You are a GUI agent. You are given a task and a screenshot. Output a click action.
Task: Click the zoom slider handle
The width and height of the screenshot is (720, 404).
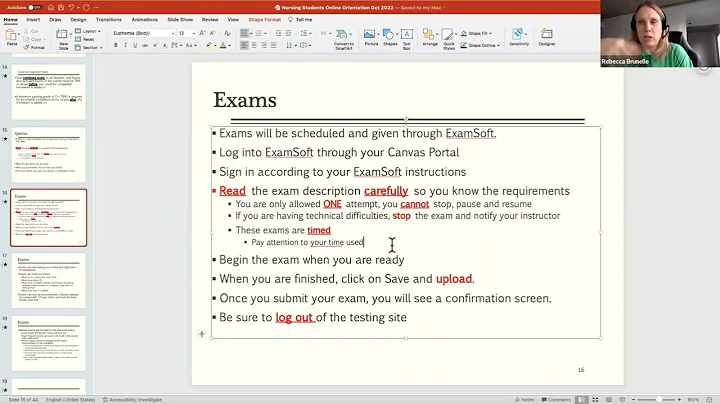pos(659,400)
